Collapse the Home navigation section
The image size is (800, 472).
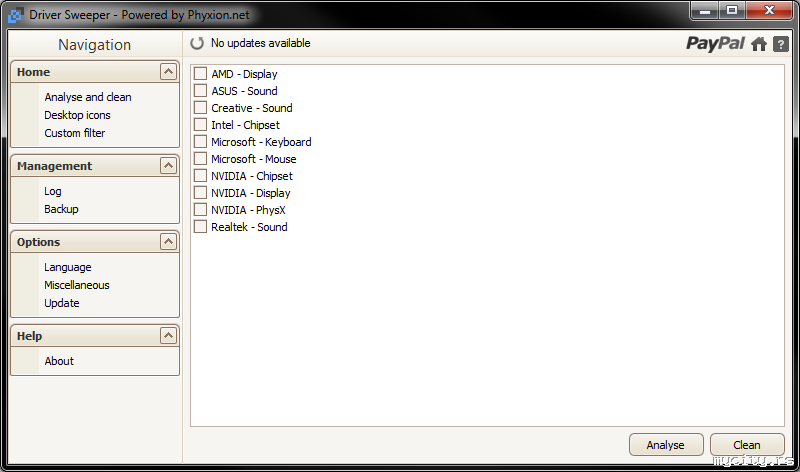168,71
